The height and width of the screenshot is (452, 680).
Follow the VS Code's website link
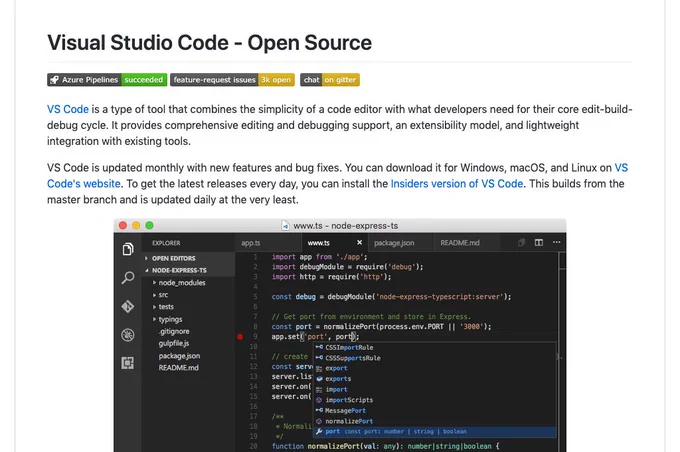tap(84, 183)
